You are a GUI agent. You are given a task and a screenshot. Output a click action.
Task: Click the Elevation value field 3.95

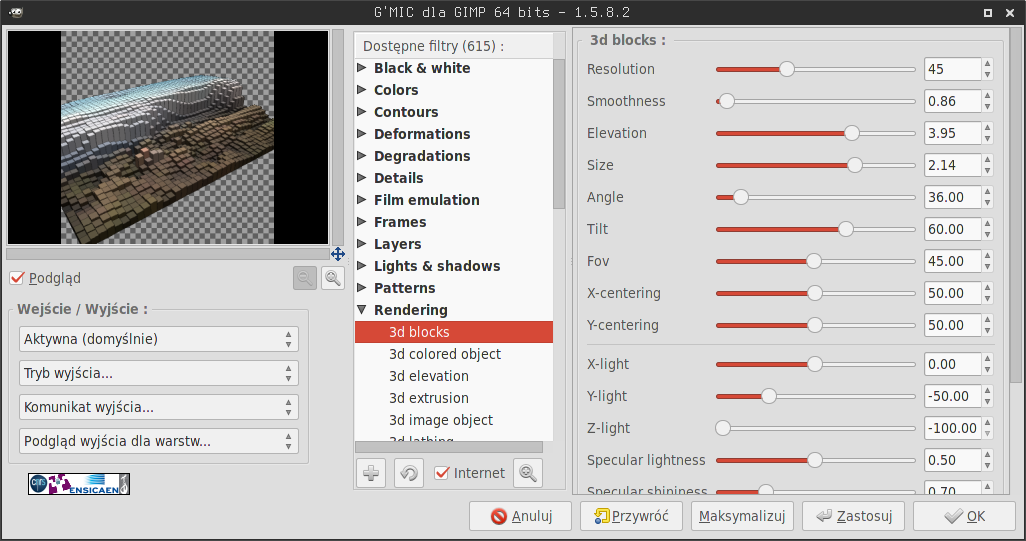pyautogui.click(x=953, y=133)
